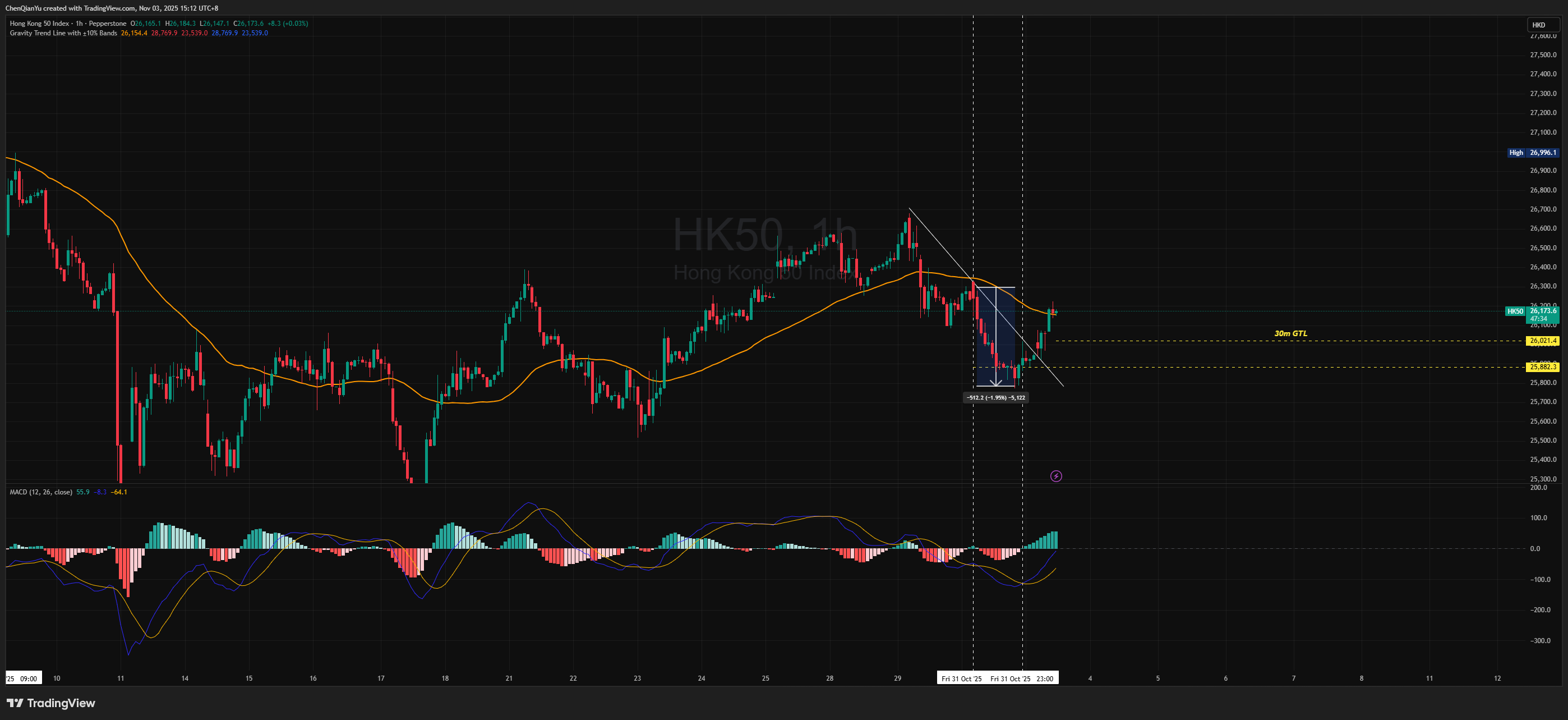
Task: Click the Gravity Trend Line indicator legend
Action: click(x=63, y=33)
